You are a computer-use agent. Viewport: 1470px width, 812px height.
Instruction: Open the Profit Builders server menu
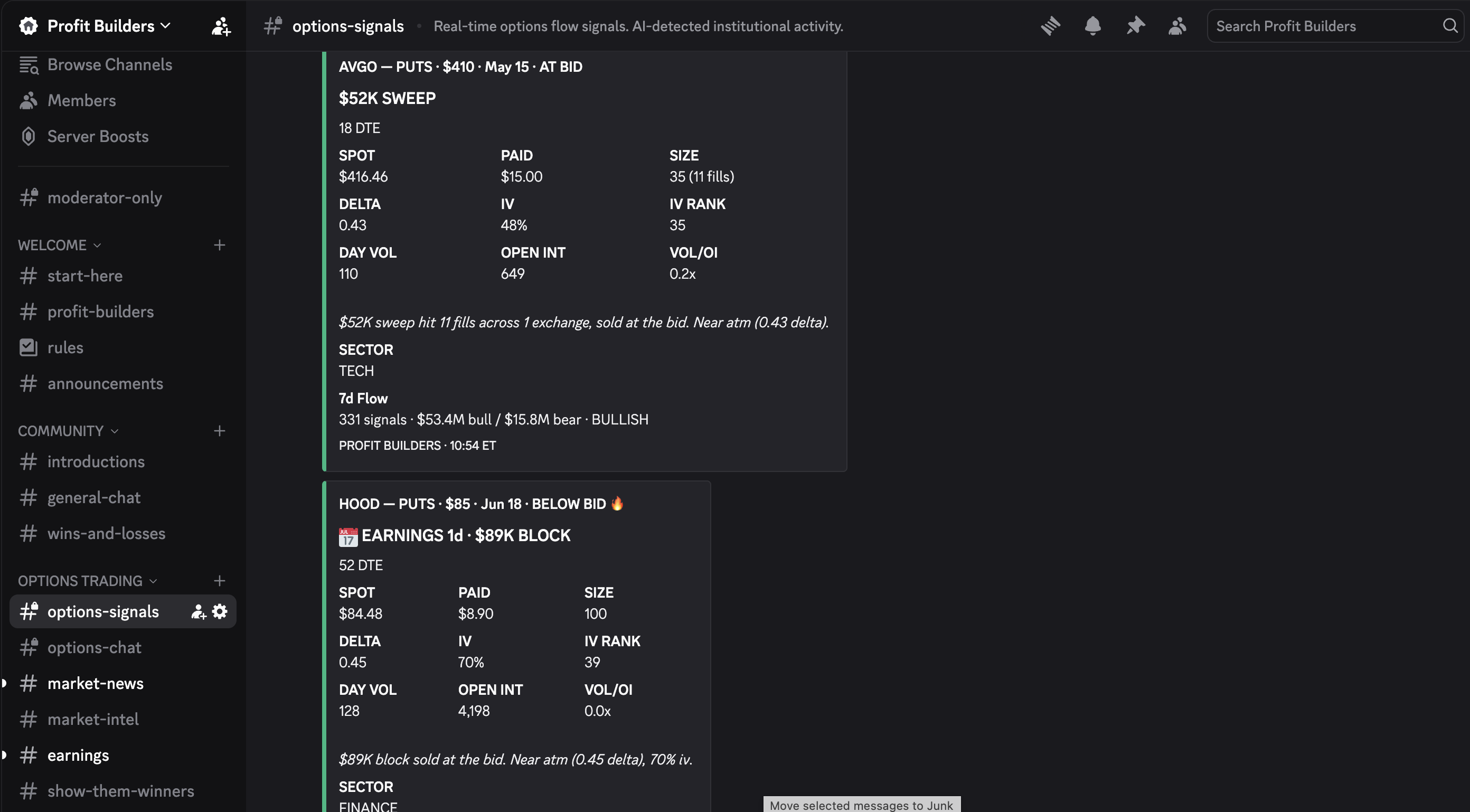coord(108,26)
